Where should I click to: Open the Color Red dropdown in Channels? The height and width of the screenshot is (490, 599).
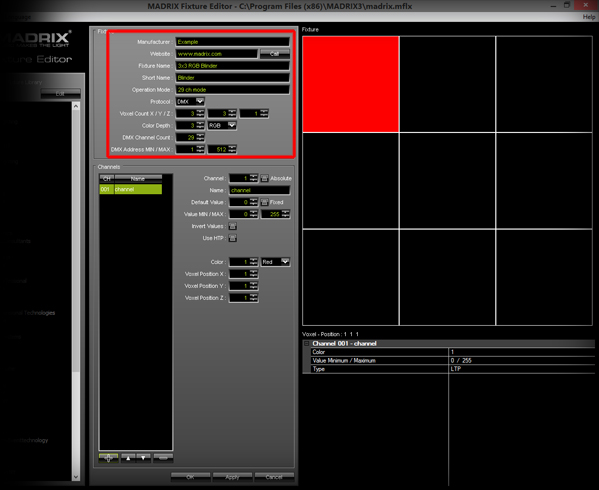275,262
